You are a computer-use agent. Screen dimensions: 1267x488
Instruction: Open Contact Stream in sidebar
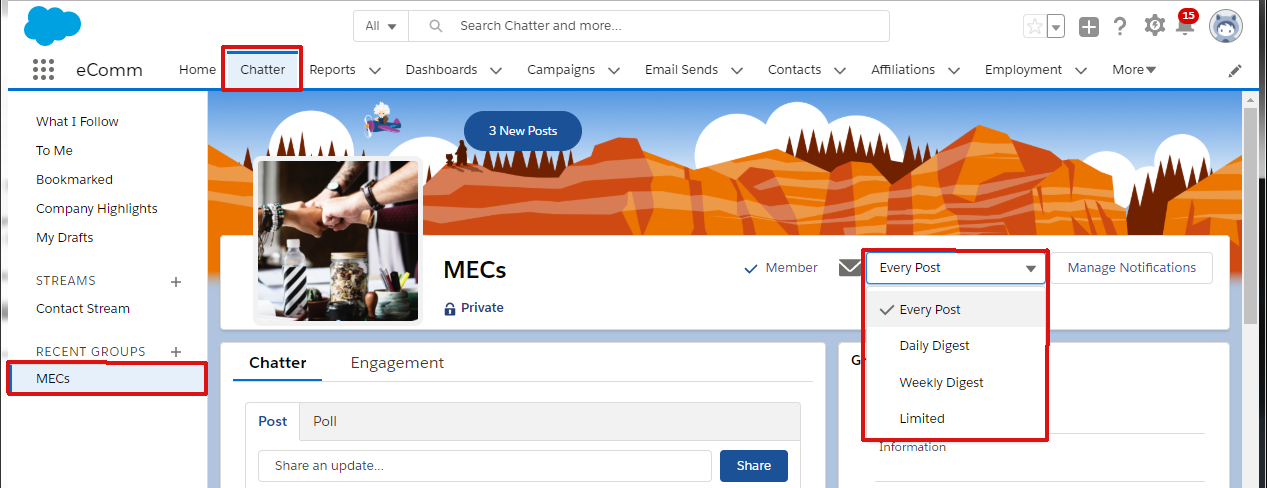(83, 309)
